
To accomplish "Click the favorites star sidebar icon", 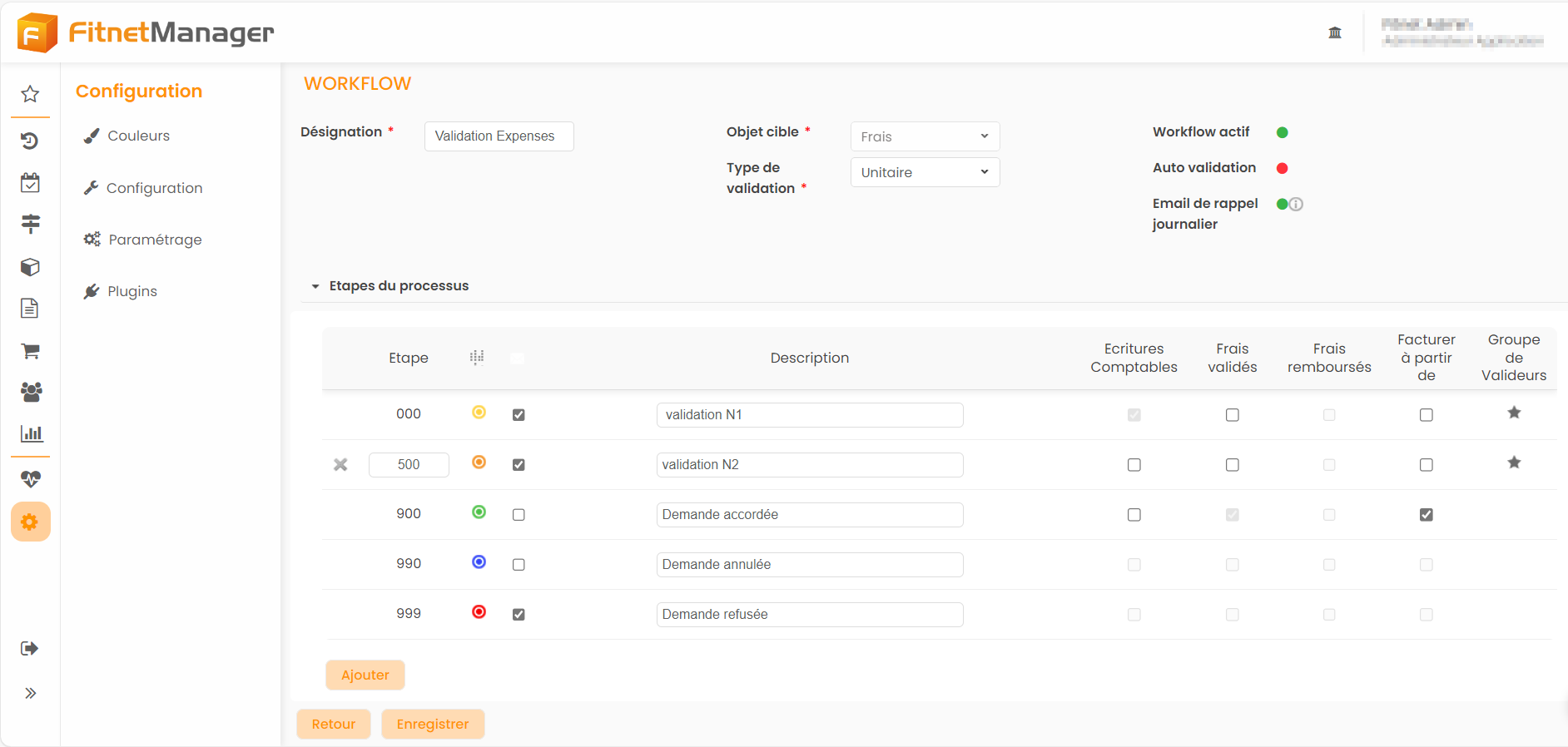I will click(30, 94).
